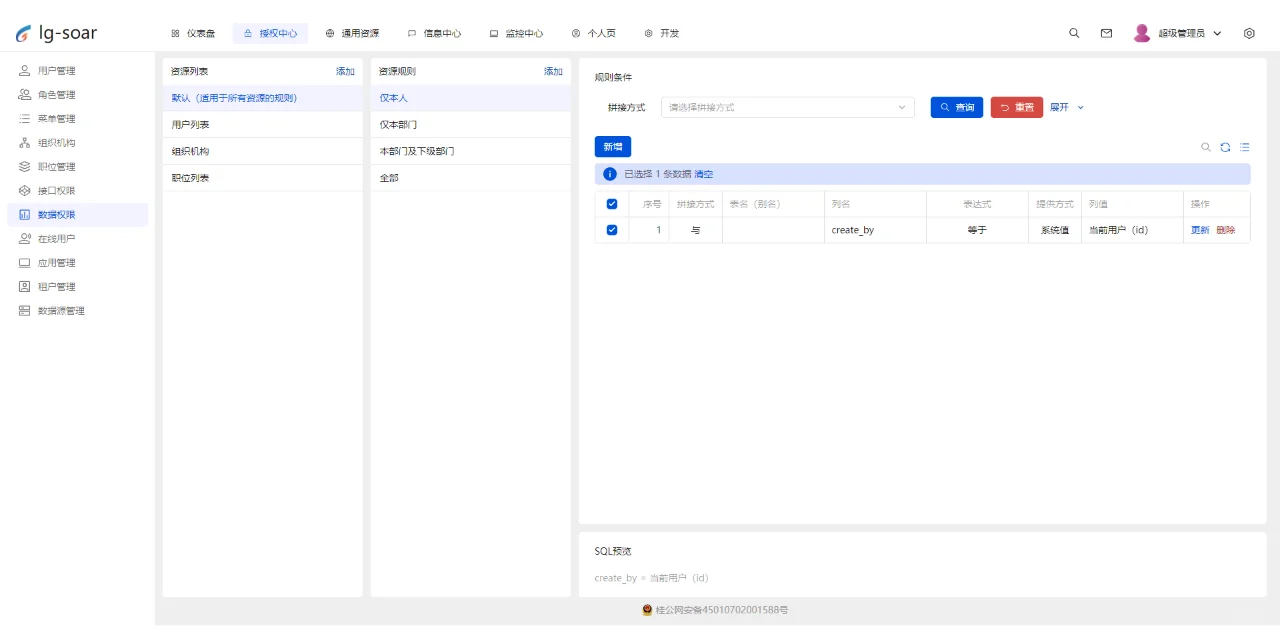Refresh the rule table with the refresh icon

(1225, 147)
